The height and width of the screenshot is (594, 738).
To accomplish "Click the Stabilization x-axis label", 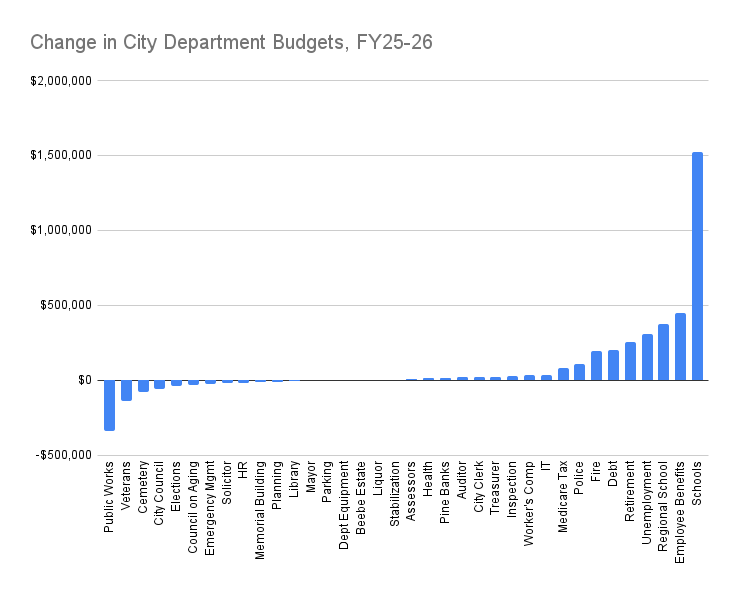I will [395, 494].
